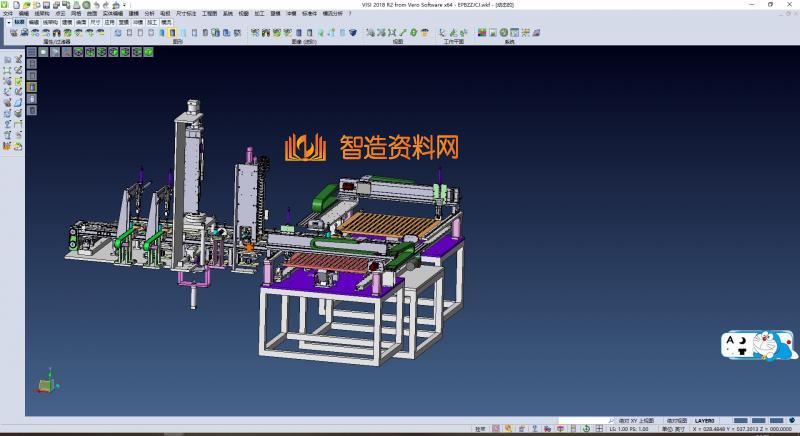Click the coordinate axis cube in viewport corner
Image resolution: width=800 pixels, height=436 pixels.
[x=46, y=385]
